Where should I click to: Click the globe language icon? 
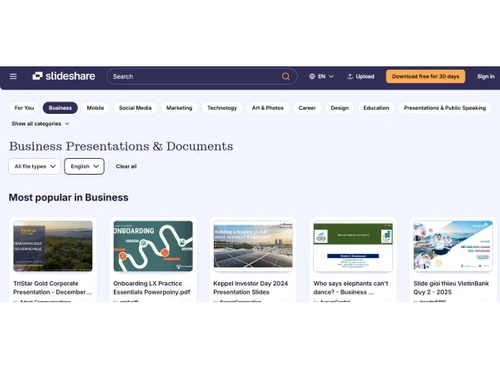coord(312,76)
